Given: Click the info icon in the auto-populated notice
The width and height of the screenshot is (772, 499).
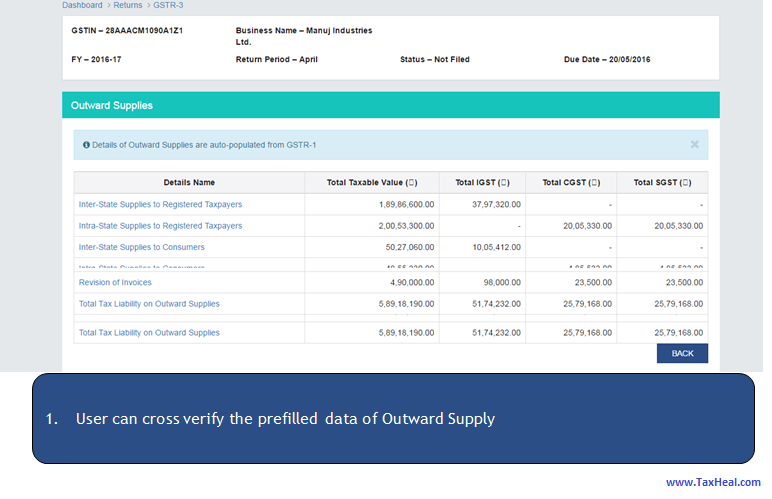Looking at the screenshot, I should click(x=86, y=145).
